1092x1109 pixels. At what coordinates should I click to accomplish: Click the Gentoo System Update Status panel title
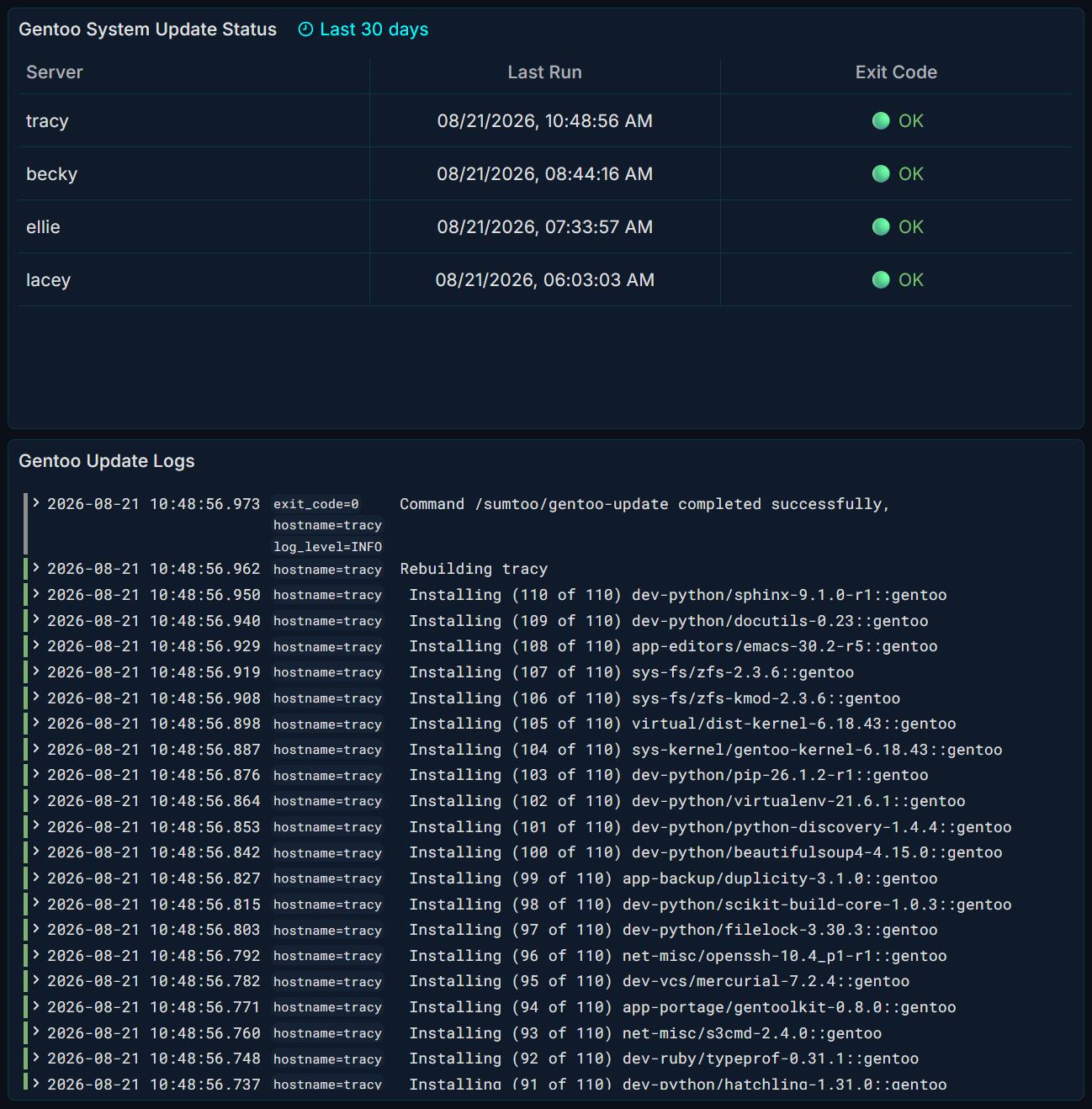(x=147, y=29)
